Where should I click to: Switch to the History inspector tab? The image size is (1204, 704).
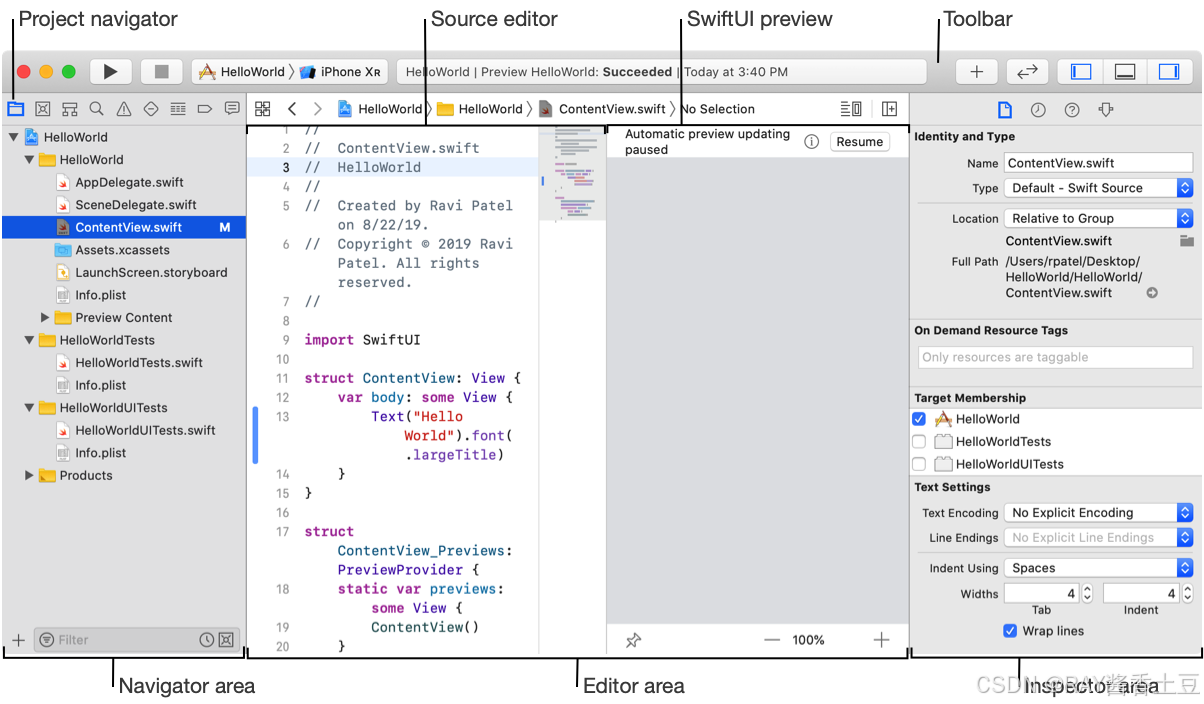click(x=1038, y=110)
